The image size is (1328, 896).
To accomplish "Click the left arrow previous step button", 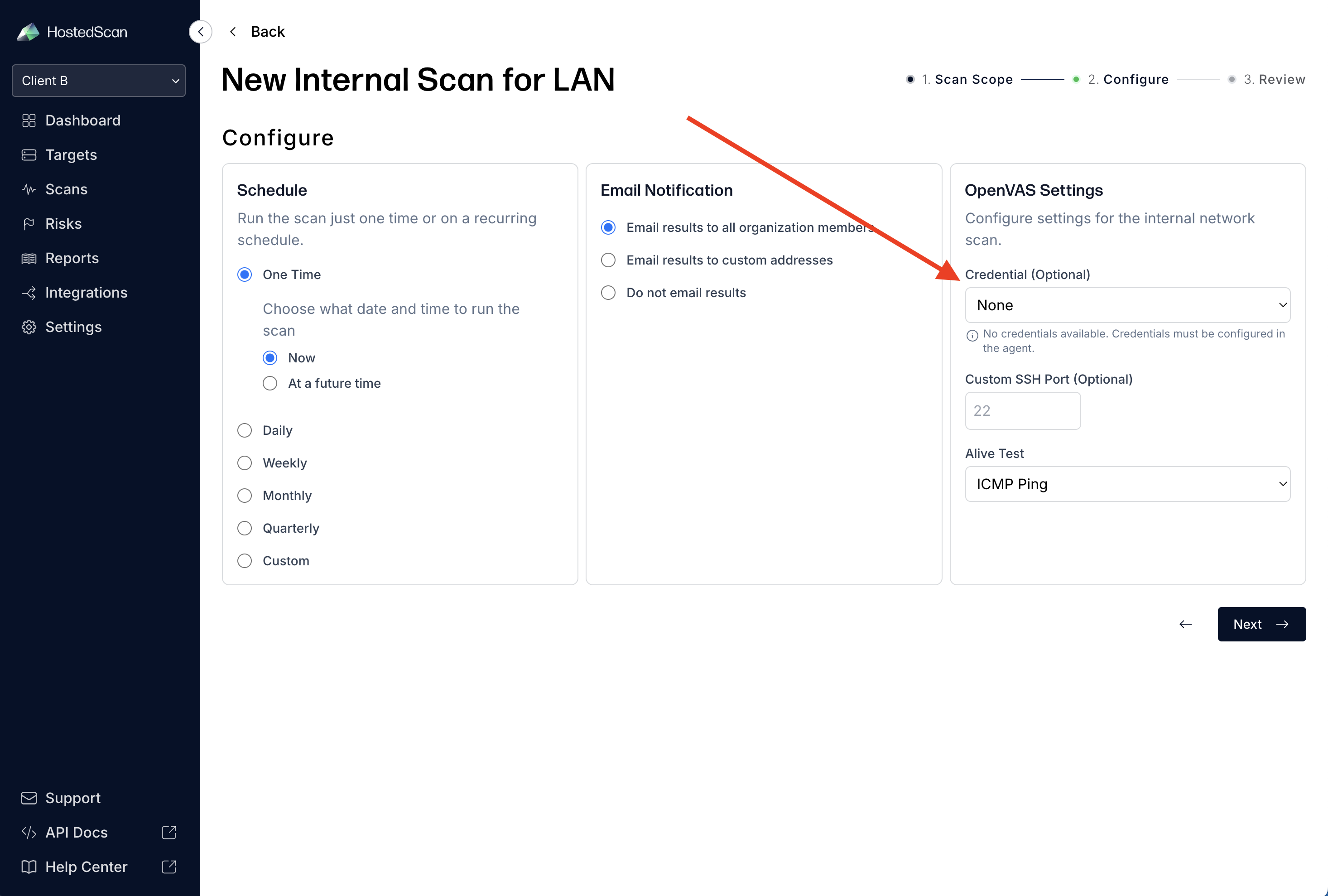I will pyautogui.click(x=1186, y=624).
